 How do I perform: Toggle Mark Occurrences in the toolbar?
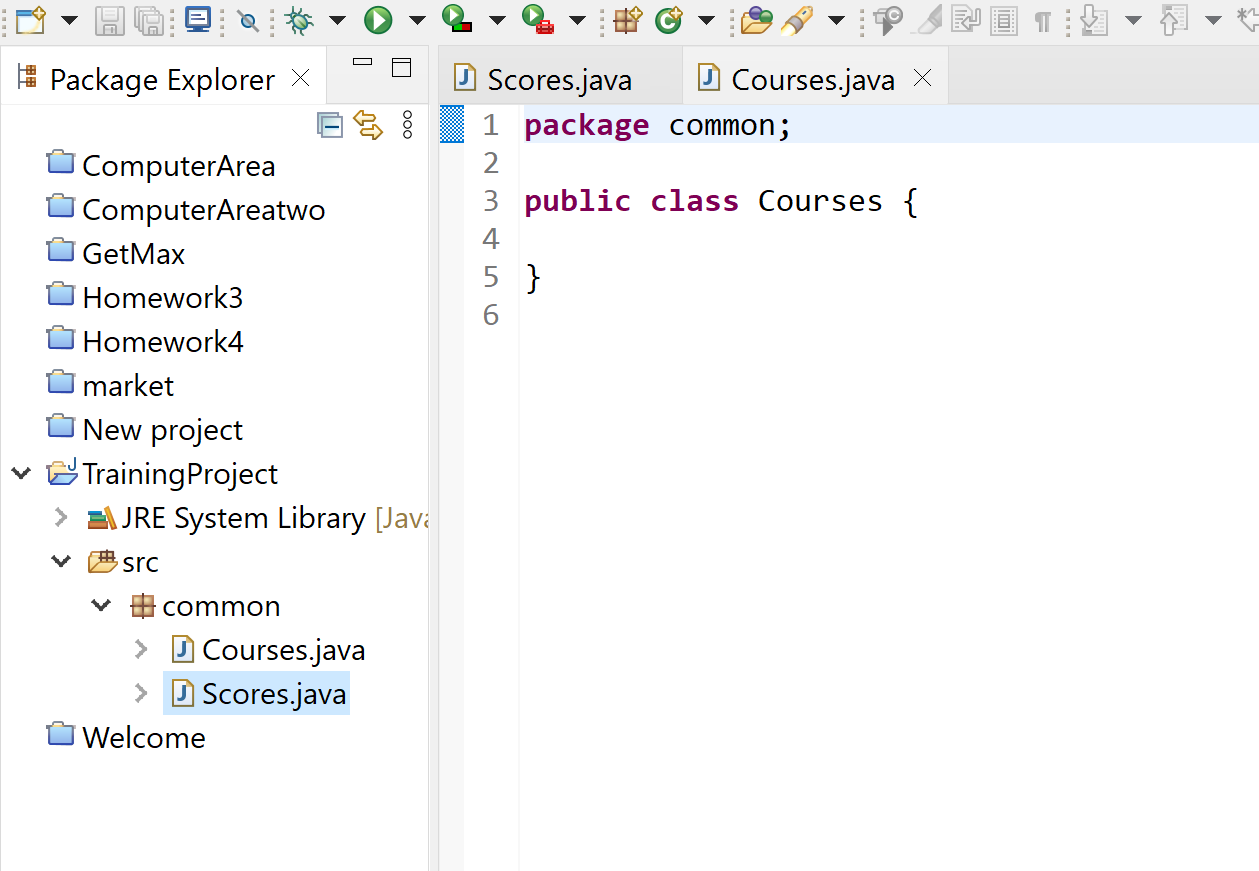click(x=927, y=19)
